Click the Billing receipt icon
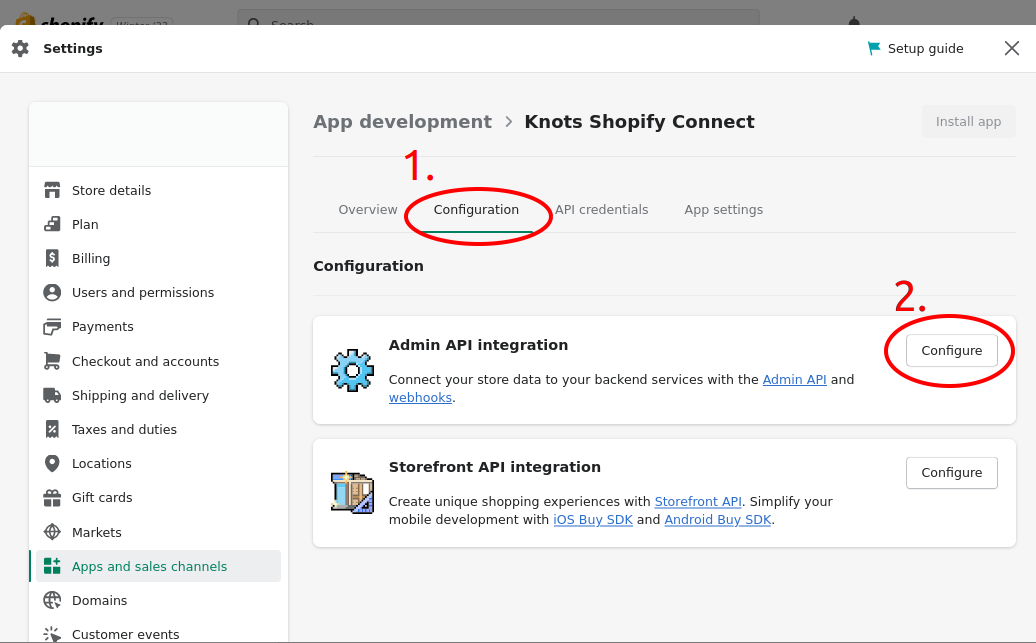The width and height of the screenshot is (1036, 643). coord(52,258)
